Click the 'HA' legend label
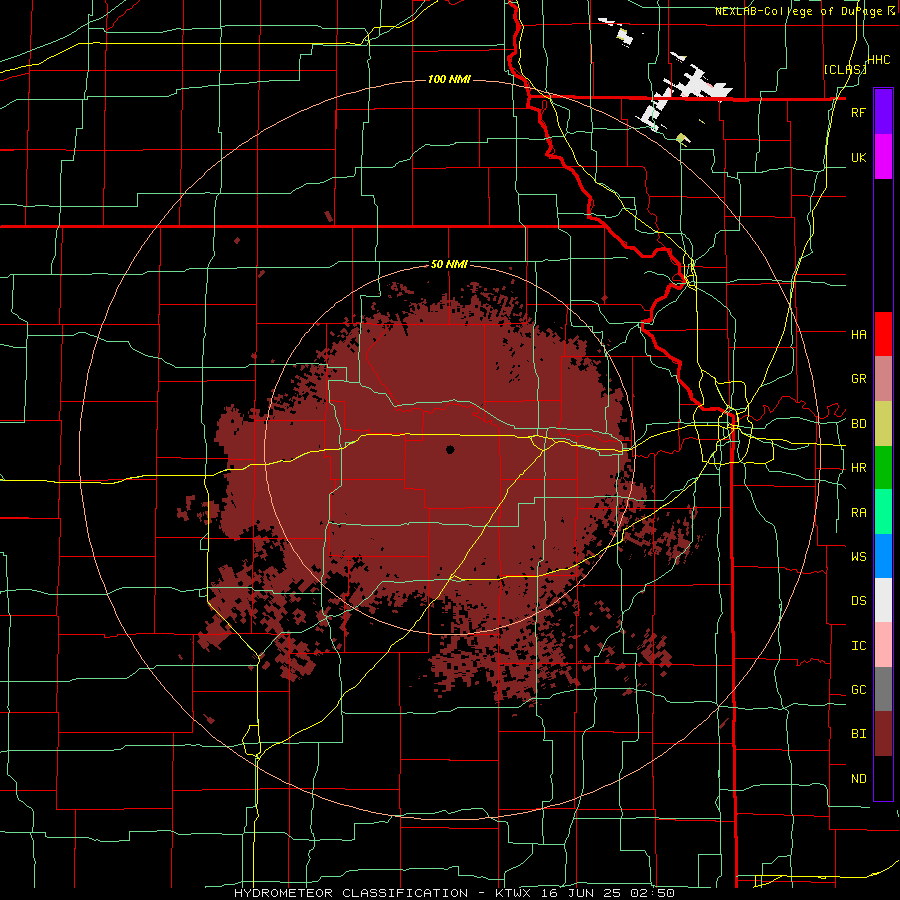 coord(858,335)
